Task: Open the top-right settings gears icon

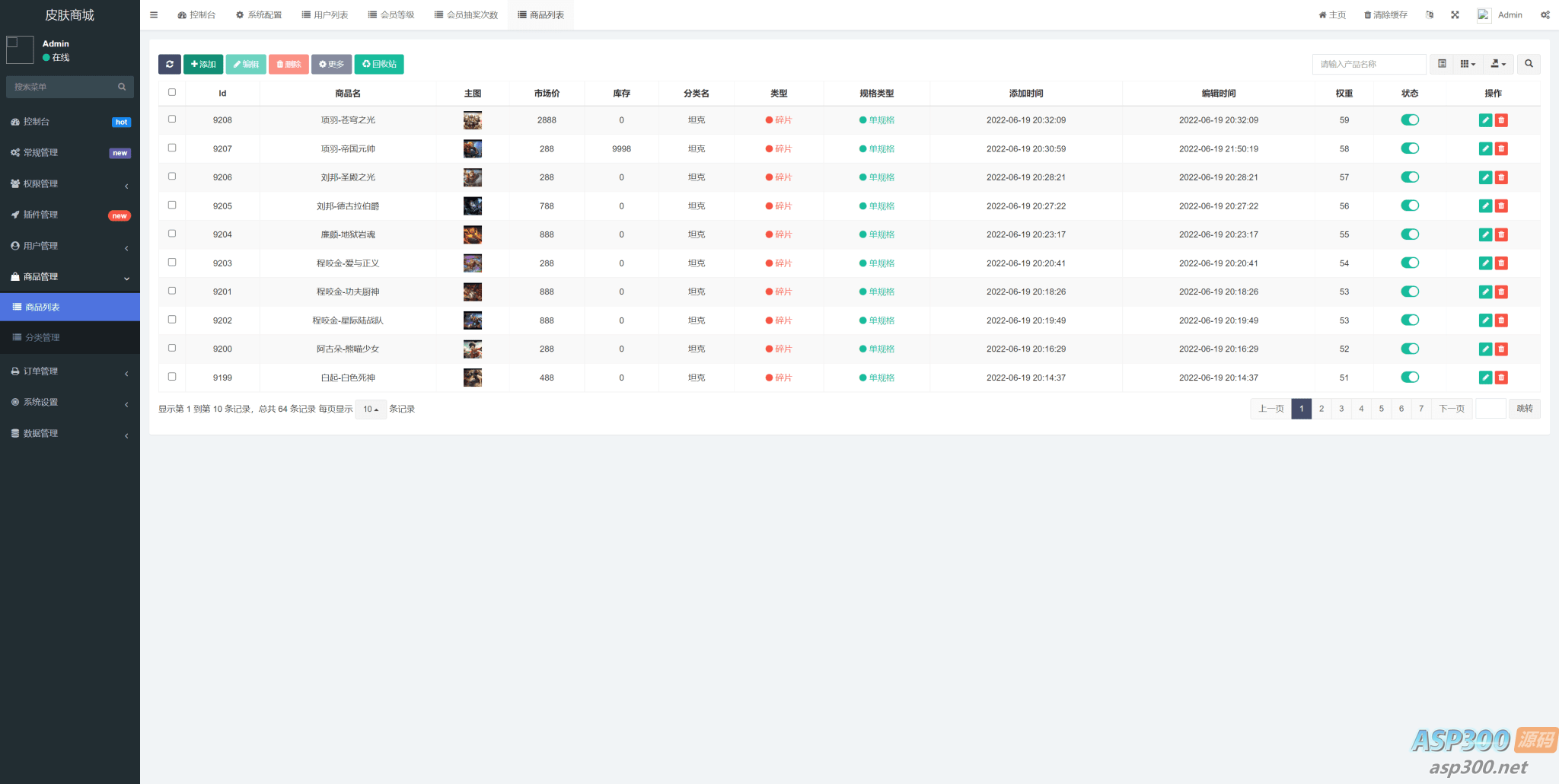Action: [x=1545, y=15]
